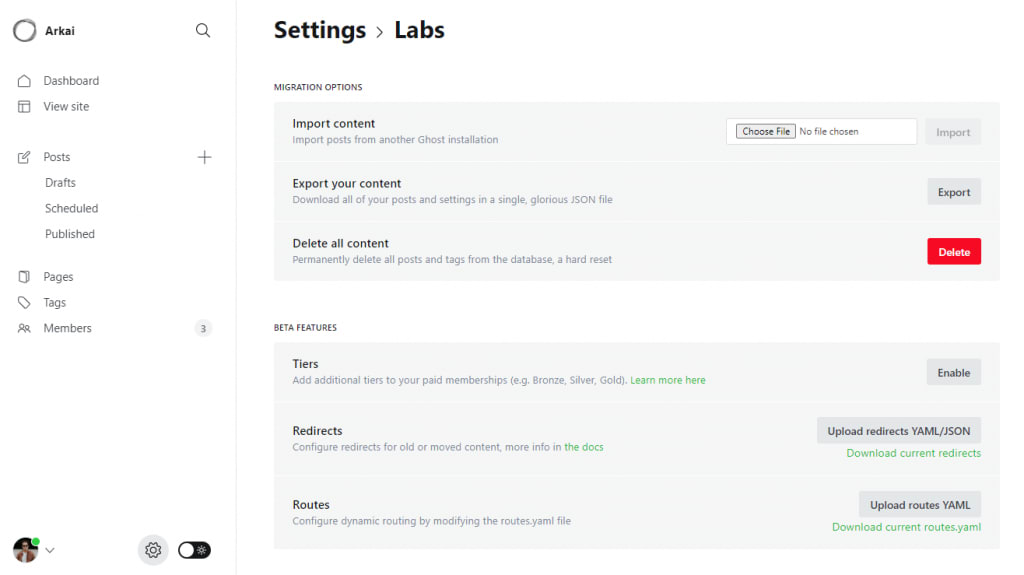Click the search magnifier icon
Image resolution: width=1024 pixels, height=575 pixels.
coord(203,31)
